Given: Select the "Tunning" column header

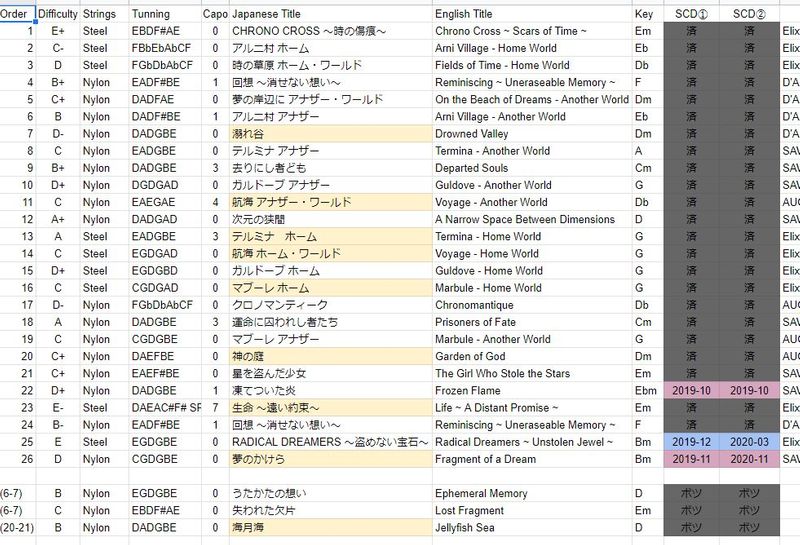Looking at the screenshot, I should [x=150, y=15].
